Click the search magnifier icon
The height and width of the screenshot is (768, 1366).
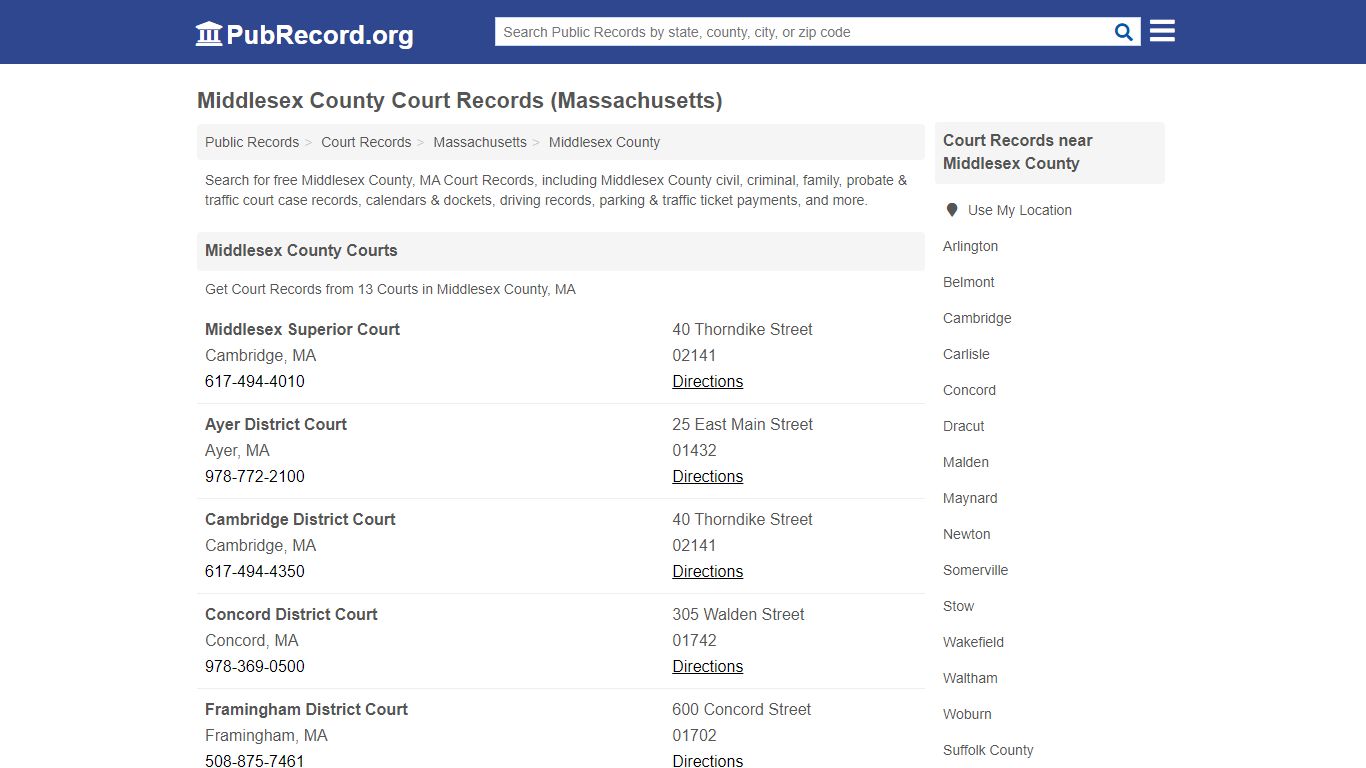(1124, 32)
